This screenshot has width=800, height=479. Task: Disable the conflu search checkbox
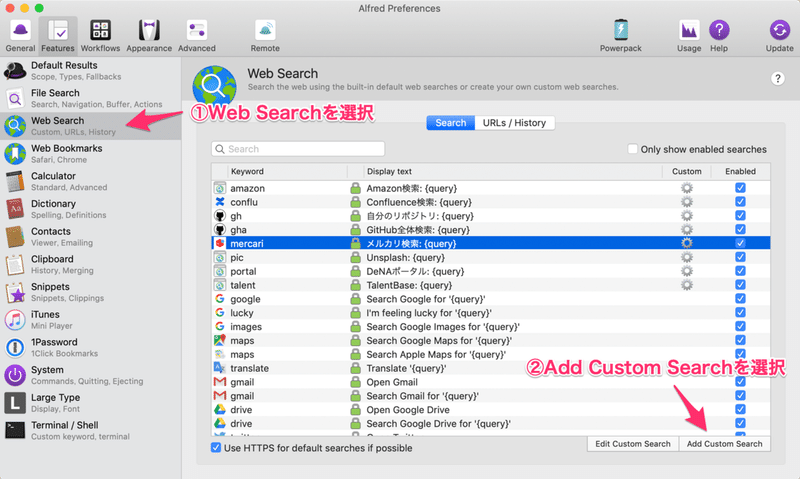click(x=740, y=201)
